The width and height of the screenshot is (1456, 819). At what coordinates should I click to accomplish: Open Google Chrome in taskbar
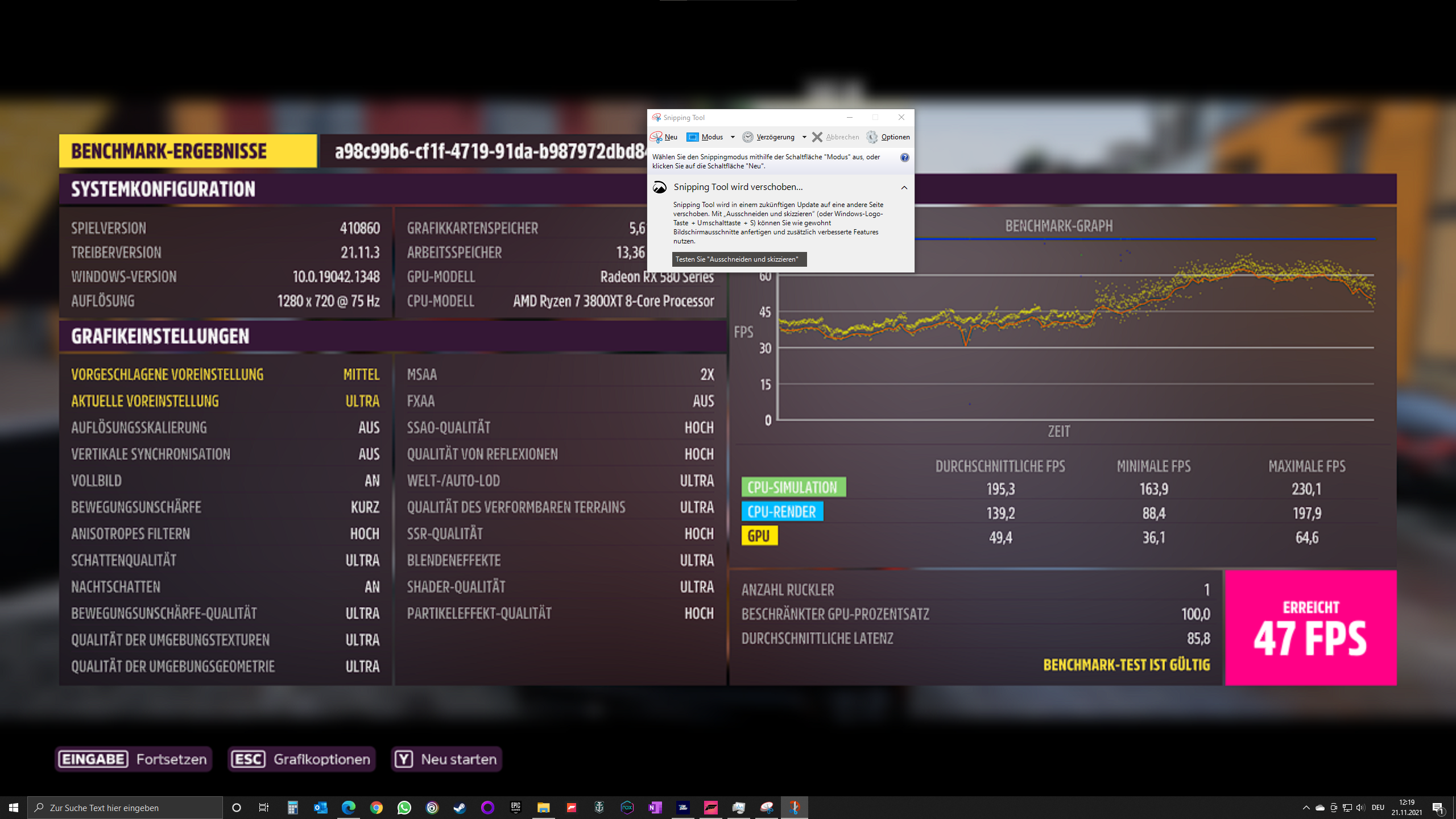click(x=376, y=808)
